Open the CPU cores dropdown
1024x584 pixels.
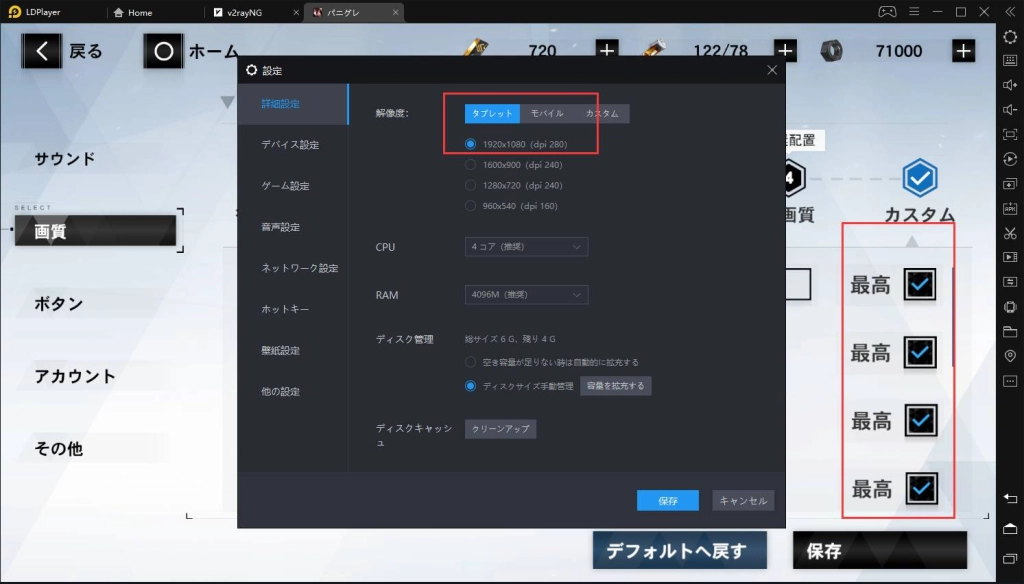pyautogui.click(x=526, y=247)
